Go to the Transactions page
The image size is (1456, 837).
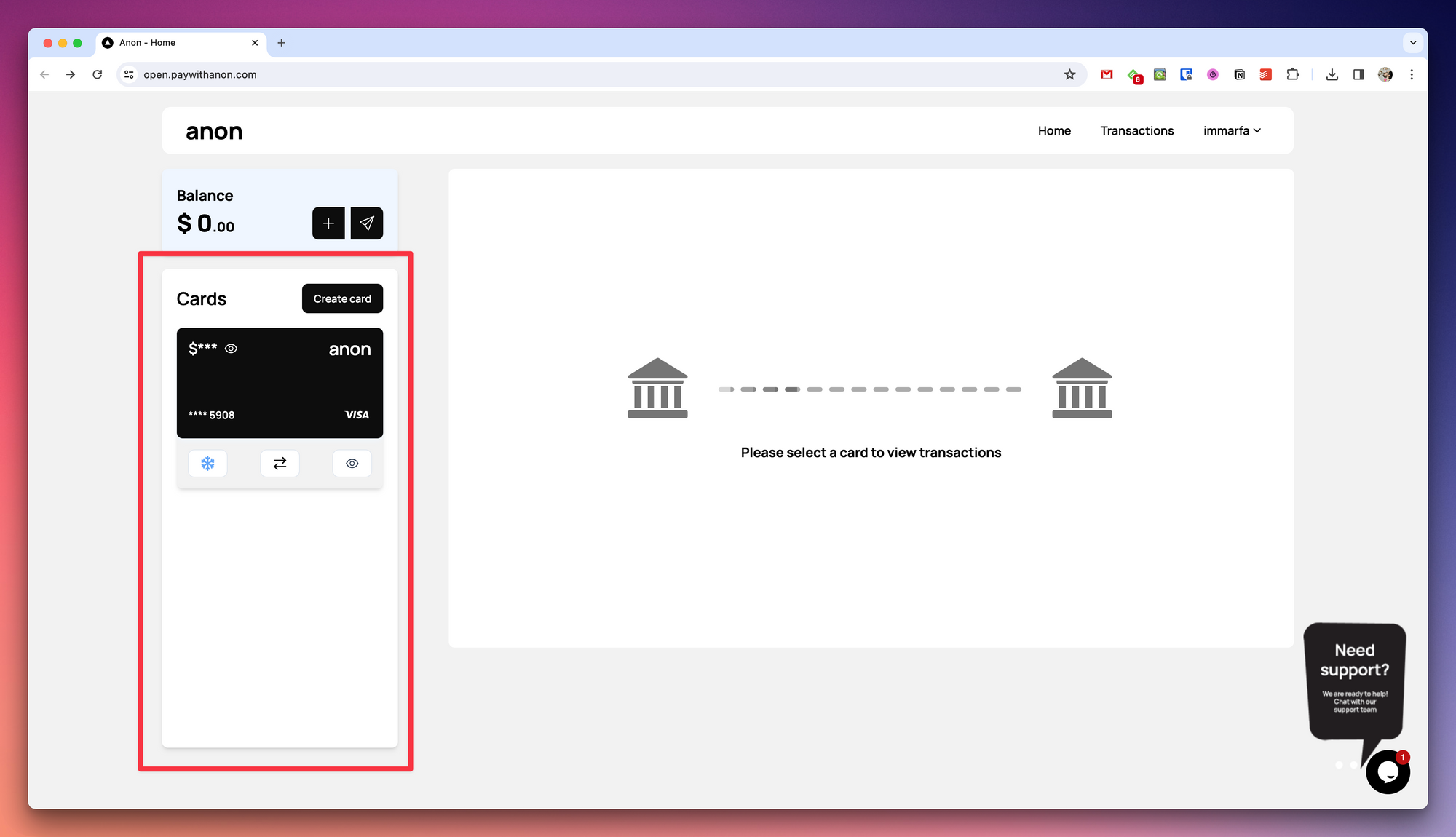coord(1136,131)
